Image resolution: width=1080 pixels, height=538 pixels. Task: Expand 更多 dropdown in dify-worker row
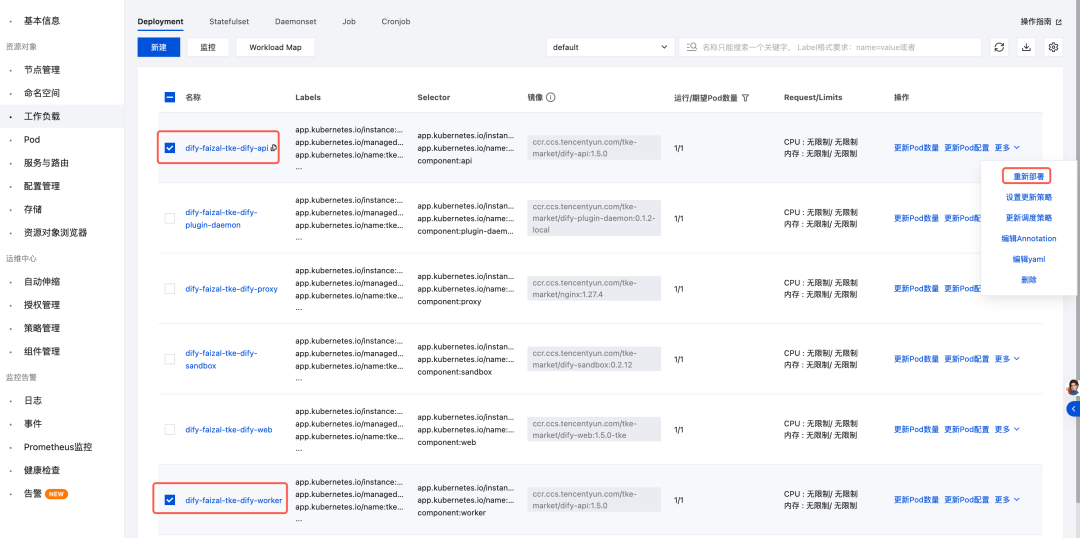pos(1007,499)
